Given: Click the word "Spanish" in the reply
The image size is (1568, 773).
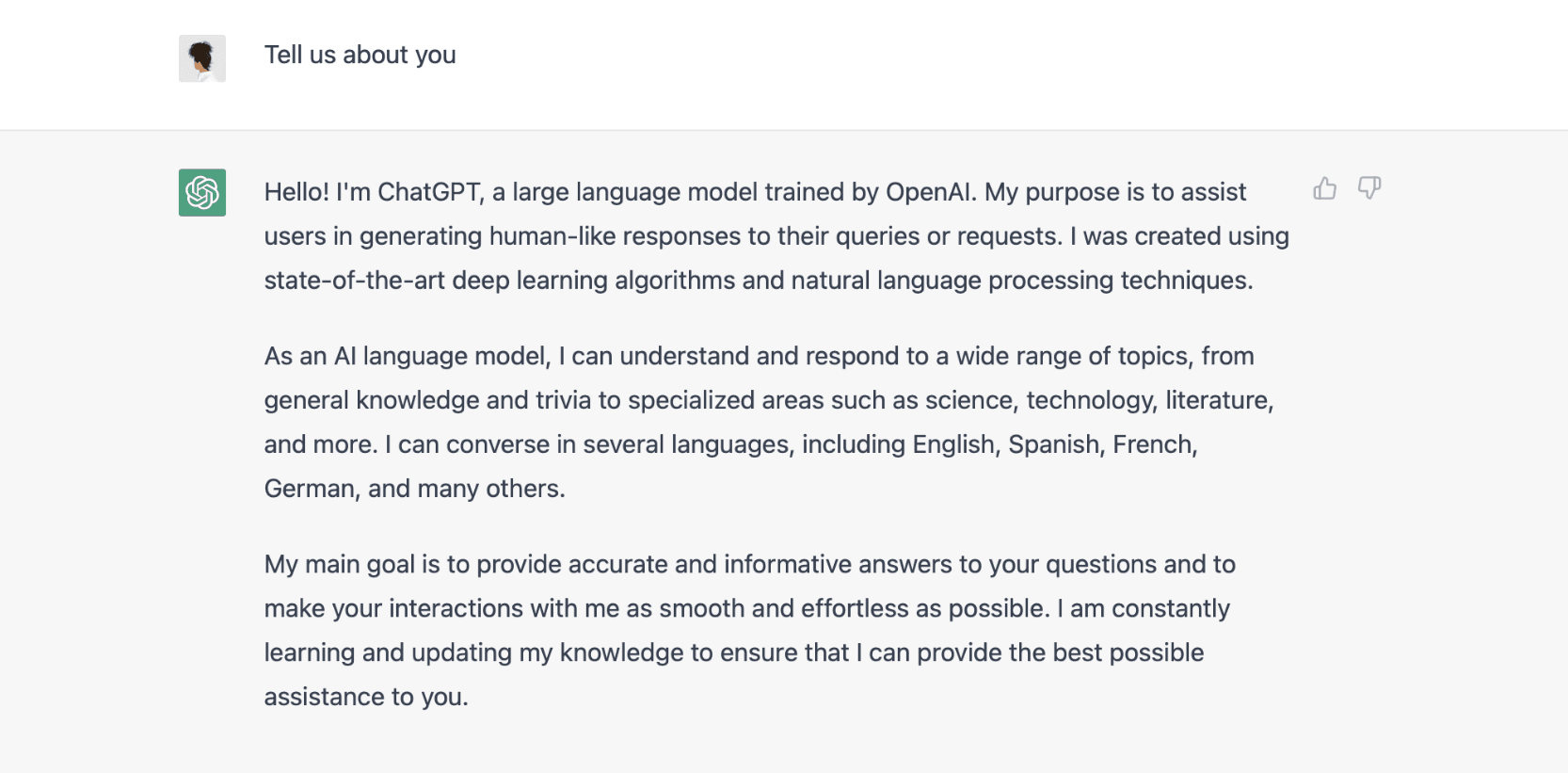Looking at the screenshot, I should pyautogui.click(x=1056, y=444).
